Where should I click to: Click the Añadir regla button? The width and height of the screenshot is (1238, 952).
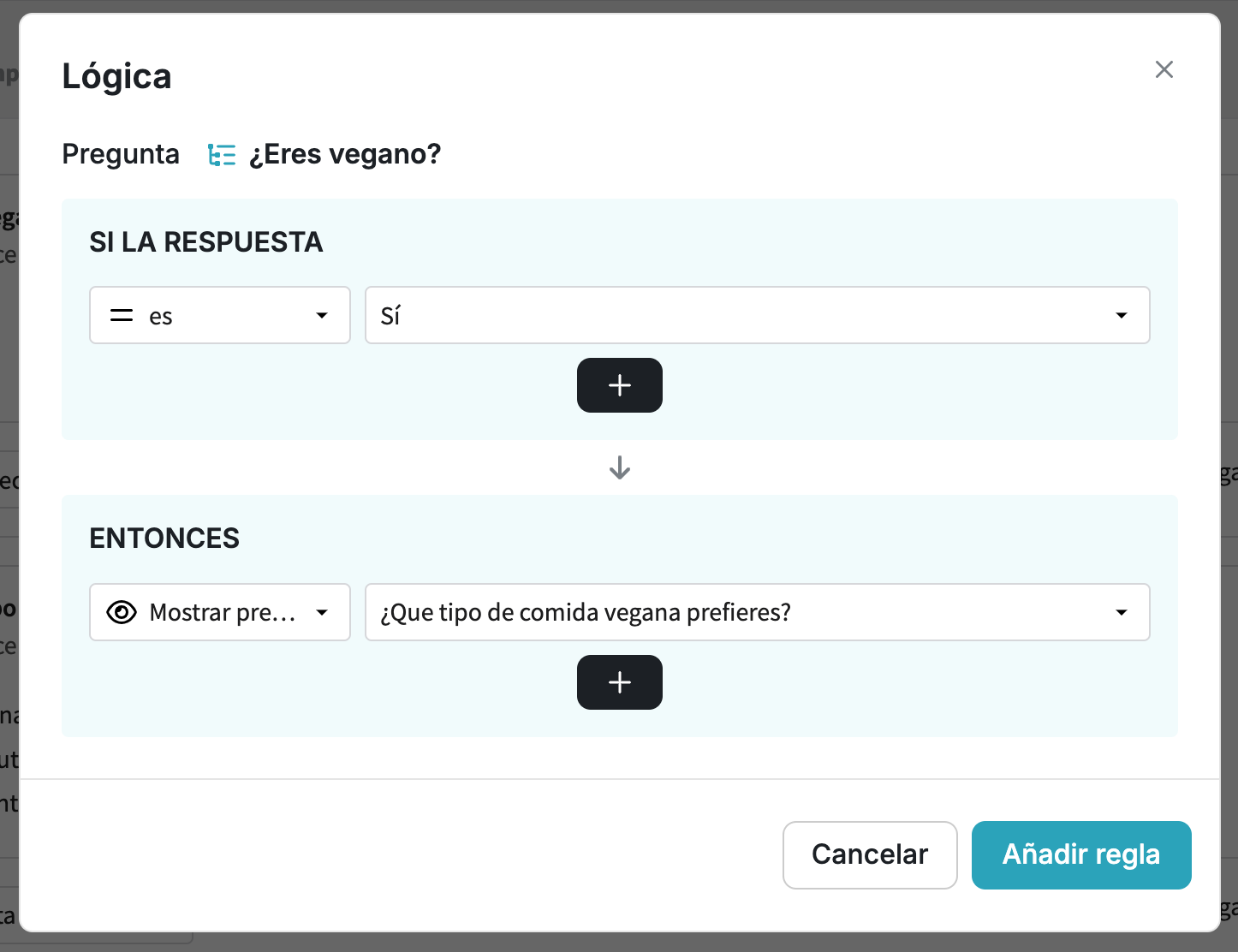pyautogui.click(x=1080, y=854)
